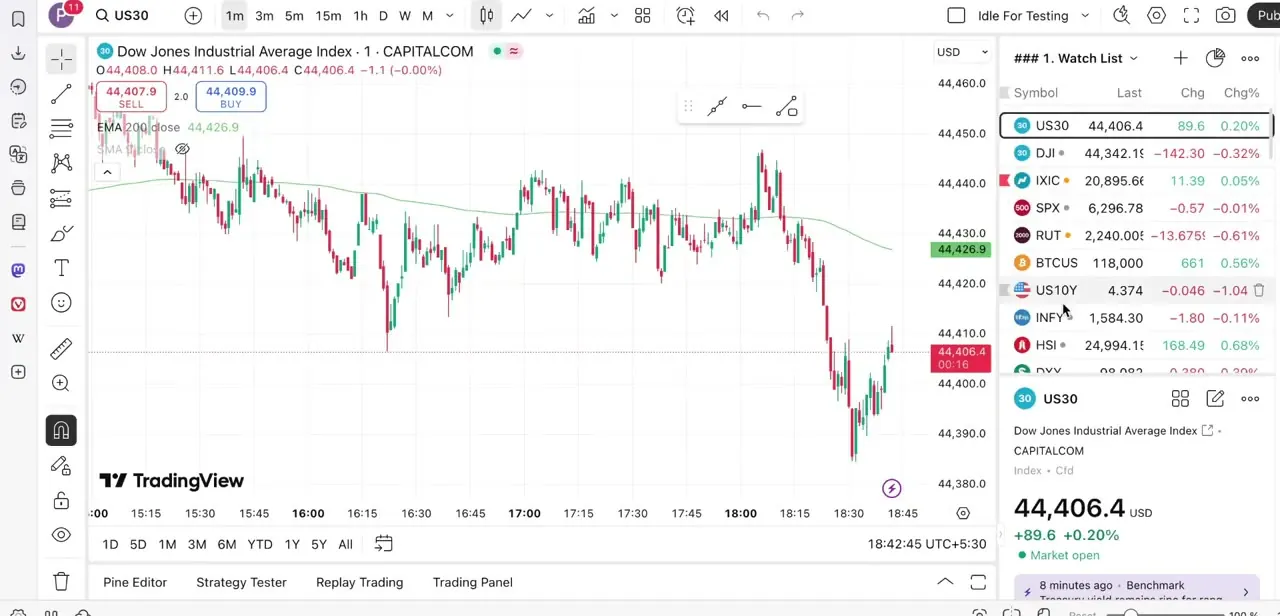Open the Wikipedia sidebar panel
The width and height of the screenshot is (1280, 616).
[18, 338]
